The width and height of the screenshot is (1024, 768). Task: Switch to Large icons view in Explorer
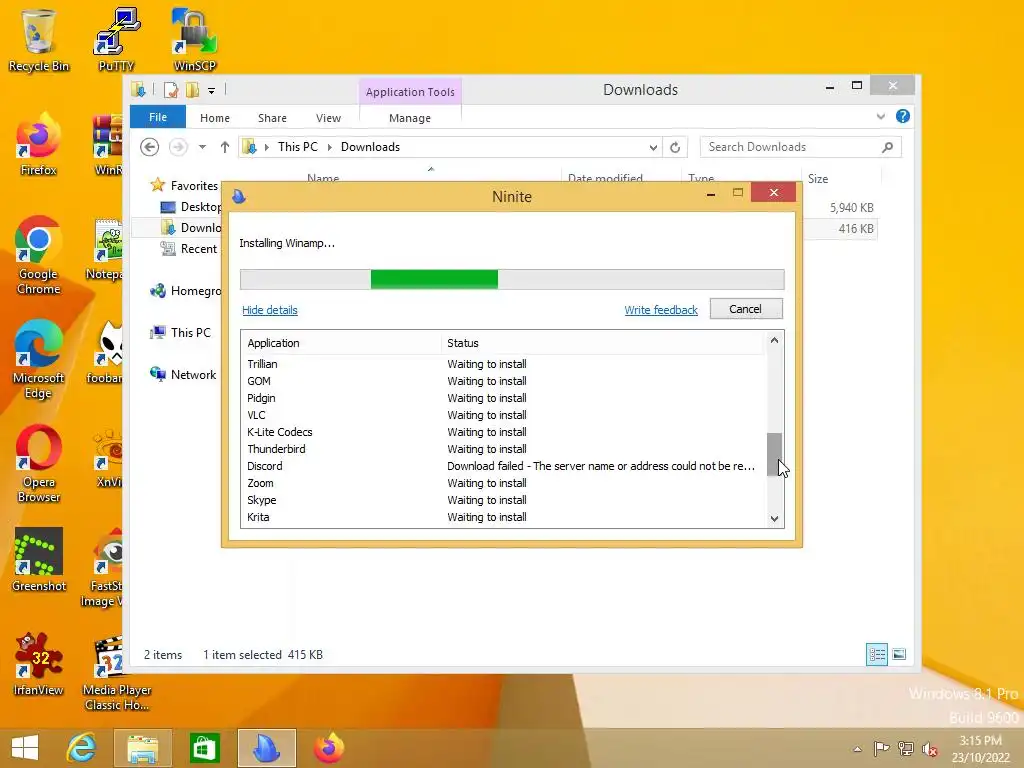(899, 654)
